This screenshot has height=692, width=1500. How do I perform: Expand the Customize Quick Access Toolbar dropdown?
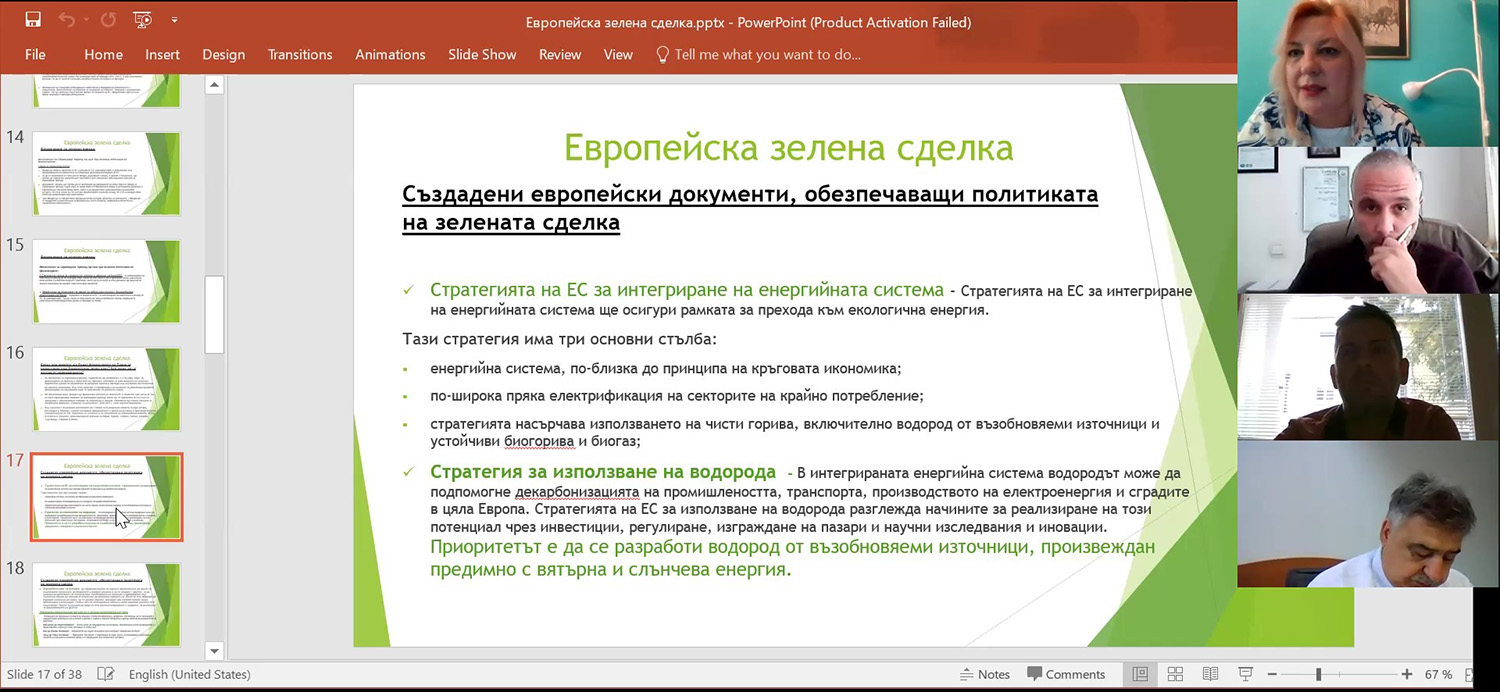point(174,20)
